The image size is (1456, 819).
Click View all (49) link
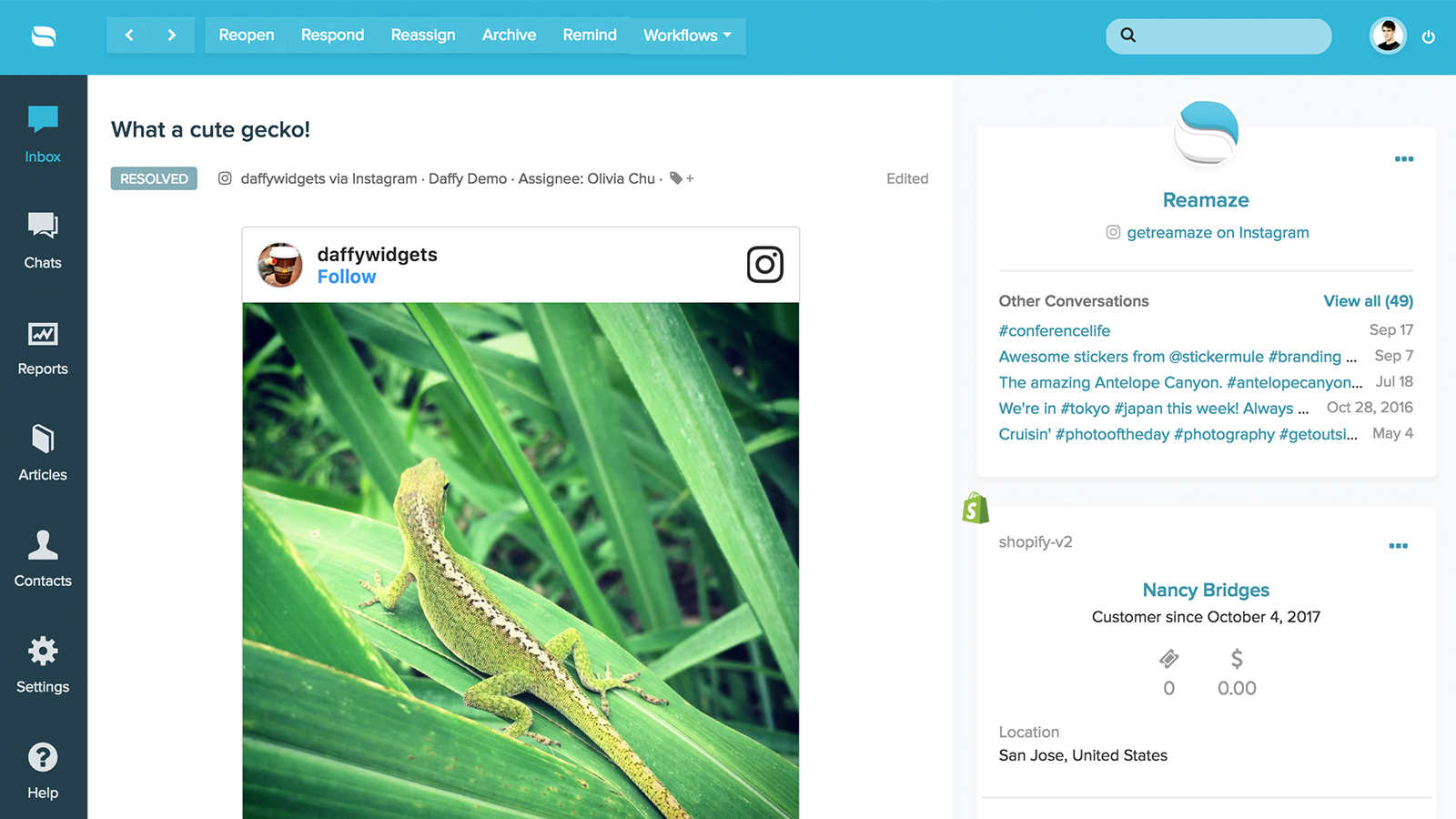(x=1368, y=301)
